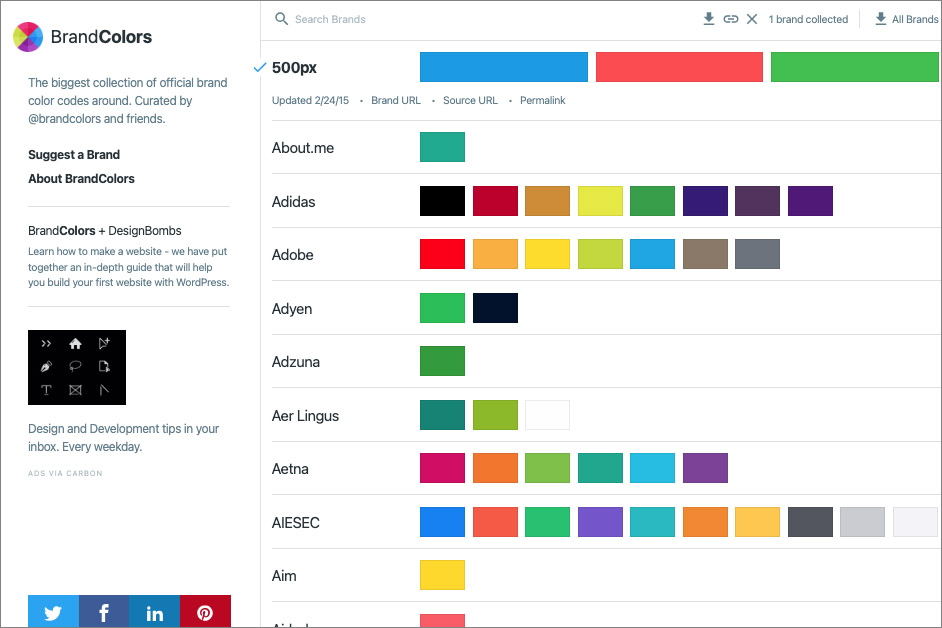Clear the collected brands with X icon
The image size is (942, 628).
pyautogui.click(x=752, y=19)
